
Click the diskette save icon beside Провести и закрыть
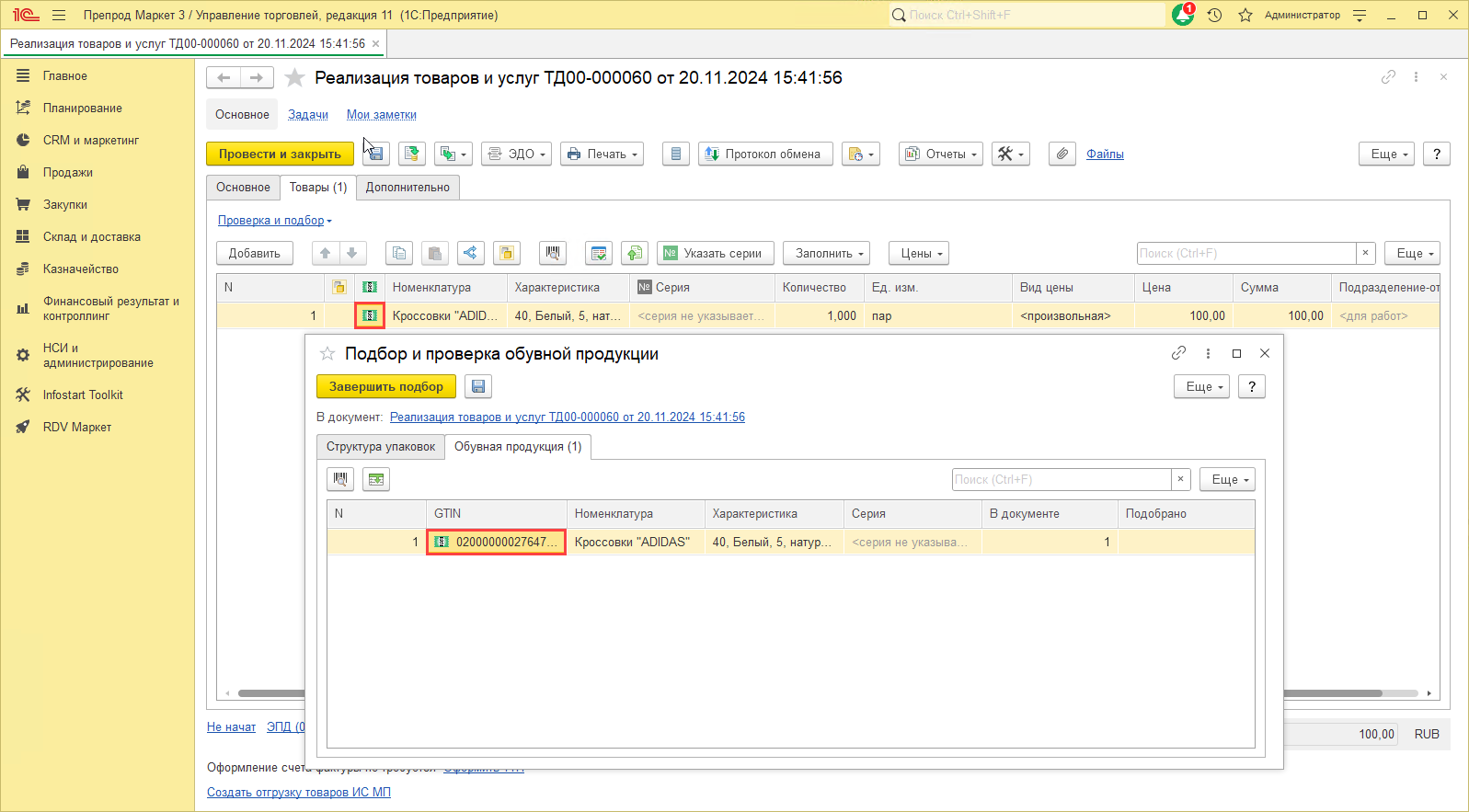click(x=376, y=154)
